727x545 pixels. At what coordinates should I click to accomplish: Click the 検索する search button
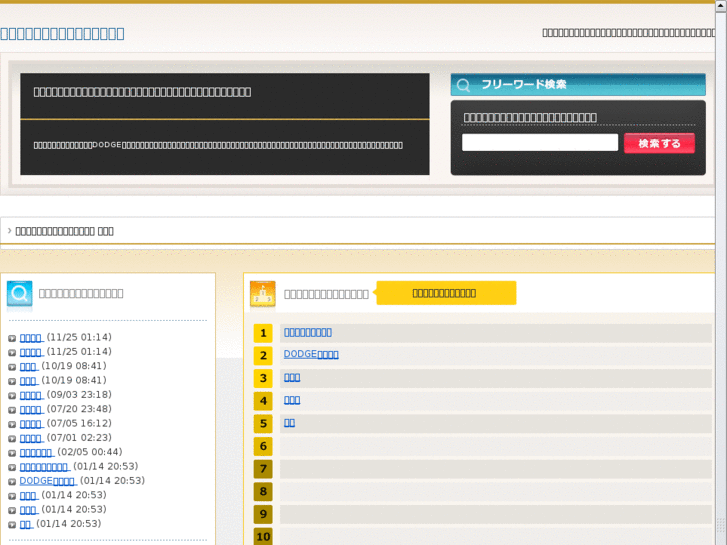[x=659, y=143]
